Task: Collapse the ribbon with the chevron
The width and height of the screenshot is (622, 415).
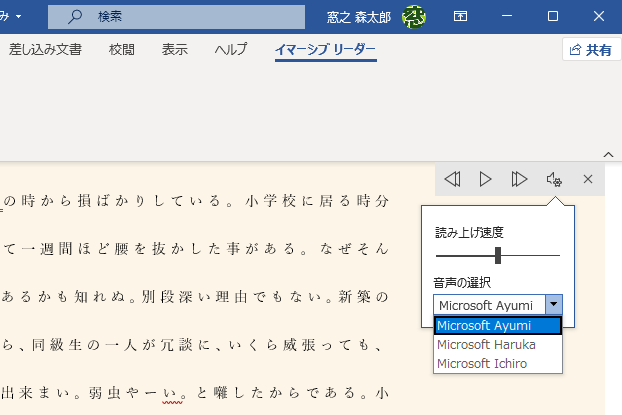Action: tap(609, 155)
